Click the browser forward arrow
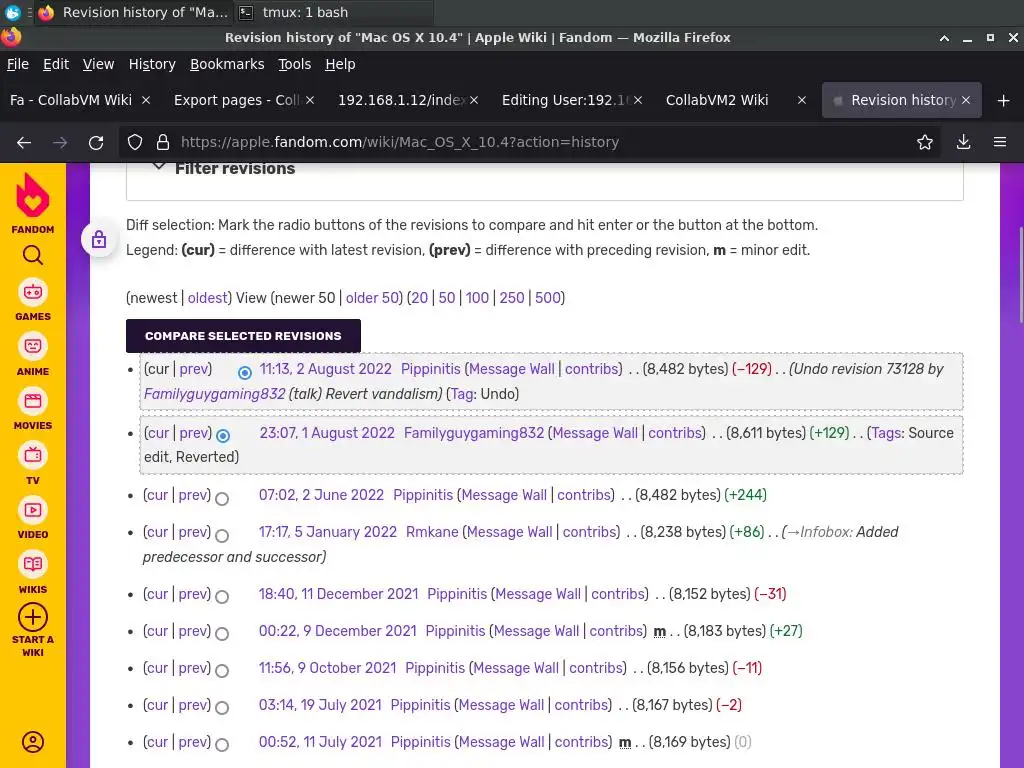The image size is (1024, 768). (x=60, y=142)
